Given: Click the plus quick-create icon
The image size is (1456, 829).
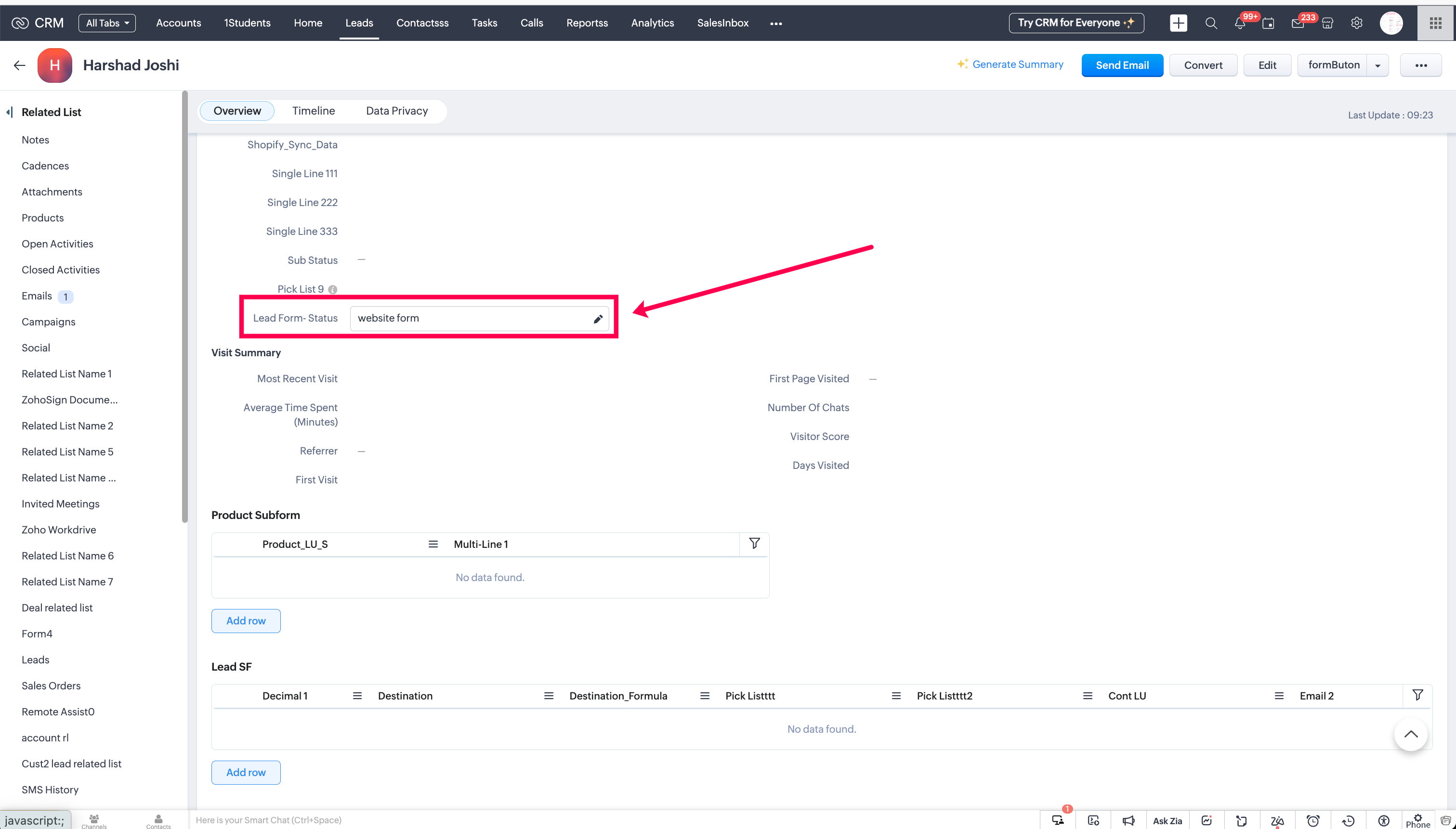Looking at the screenshot, I should 1178,23.
